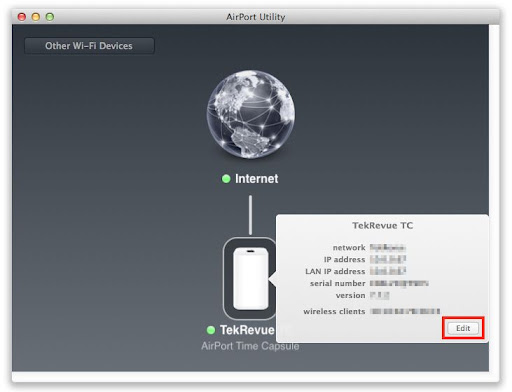Click the IP address label
512x392 pixels.
click(344, 259)
